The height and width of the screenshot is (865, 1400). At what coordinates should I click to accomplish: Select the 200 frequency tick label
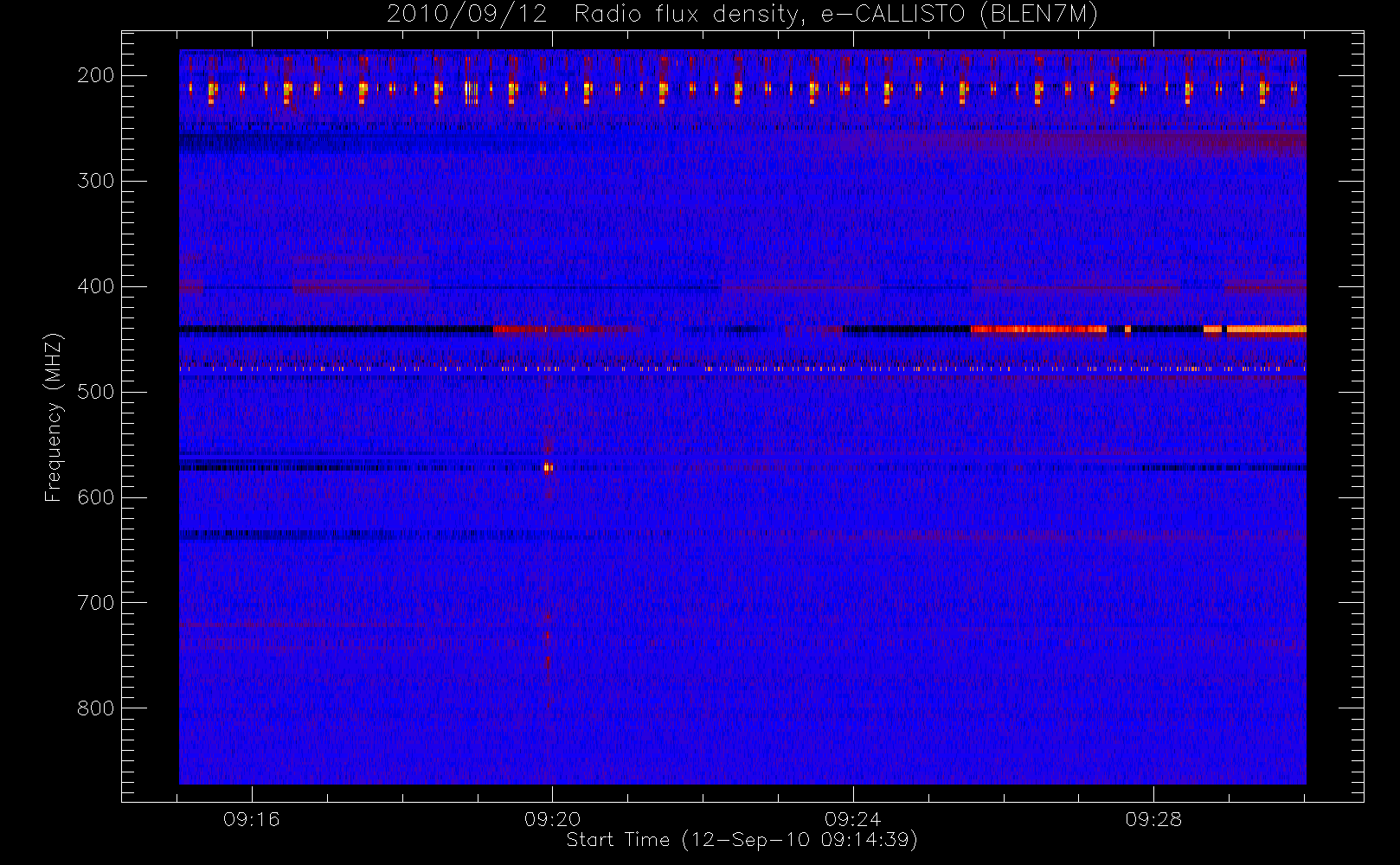pyautogui.click(x=96, y=75)
